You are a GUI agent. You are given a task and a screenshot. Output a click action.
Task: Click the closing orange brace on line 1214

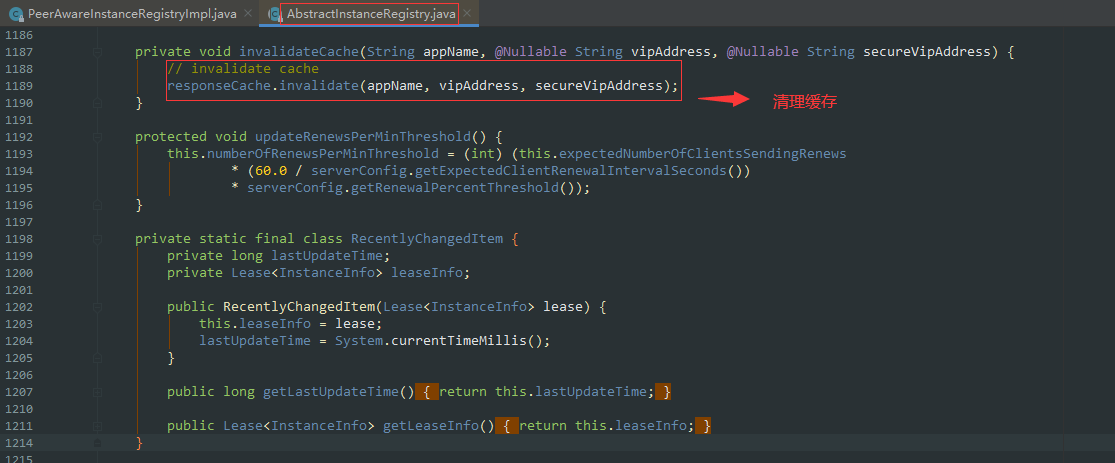(139, 442)
